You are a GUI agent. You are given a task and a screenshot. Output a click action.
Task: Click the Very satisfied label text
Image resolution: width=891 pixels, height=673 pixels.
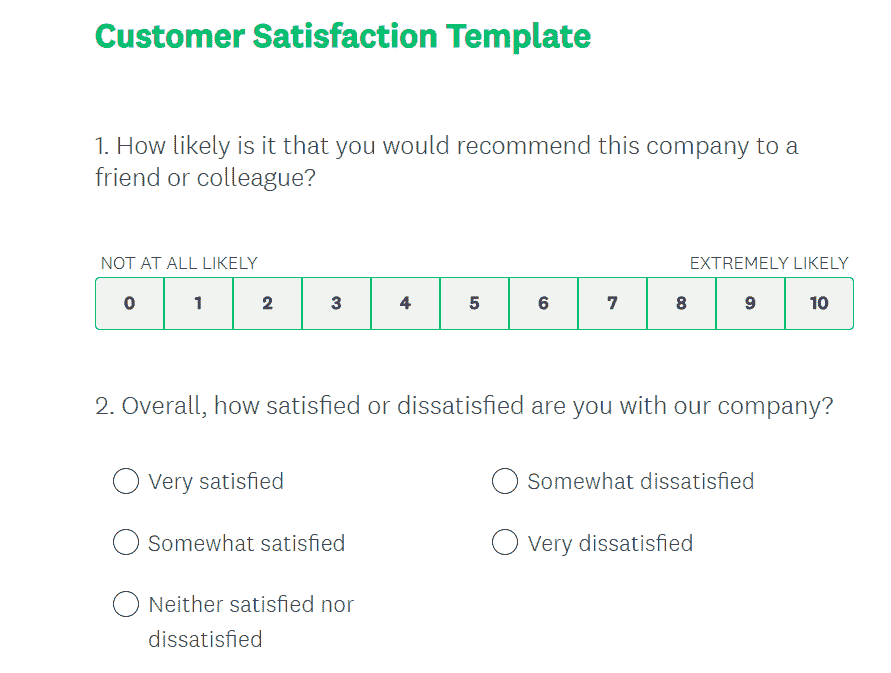(x=216, y=481)
